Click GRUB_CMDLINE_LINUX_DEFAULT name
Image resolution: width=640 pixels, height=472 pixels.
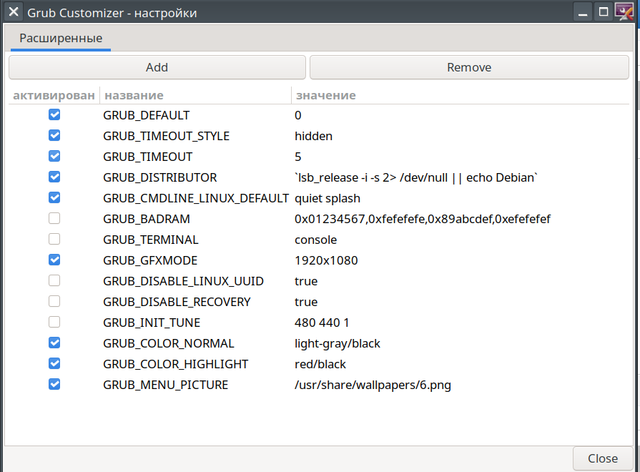point(196,198)
